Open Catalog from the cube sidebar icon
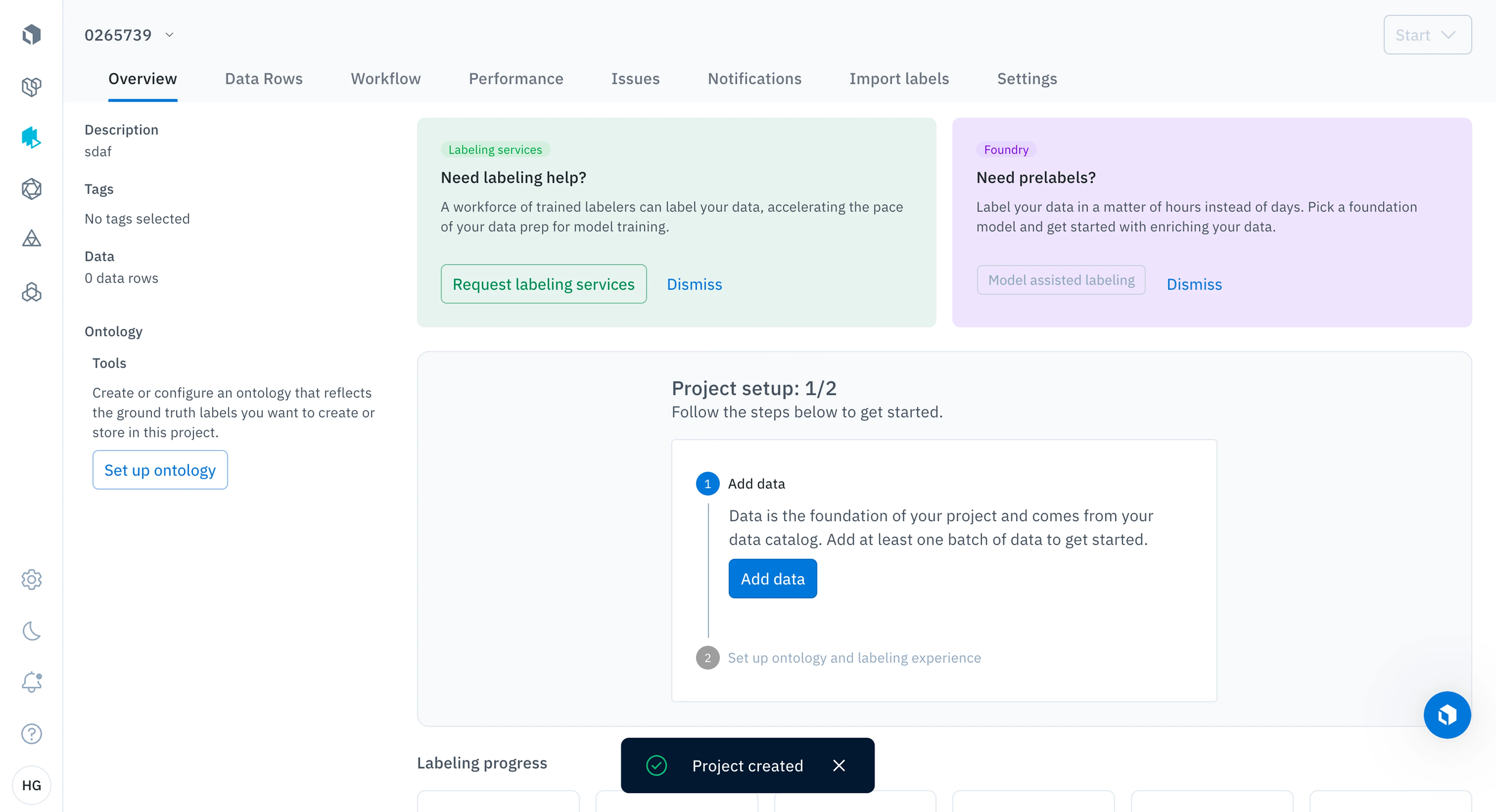 32,87
